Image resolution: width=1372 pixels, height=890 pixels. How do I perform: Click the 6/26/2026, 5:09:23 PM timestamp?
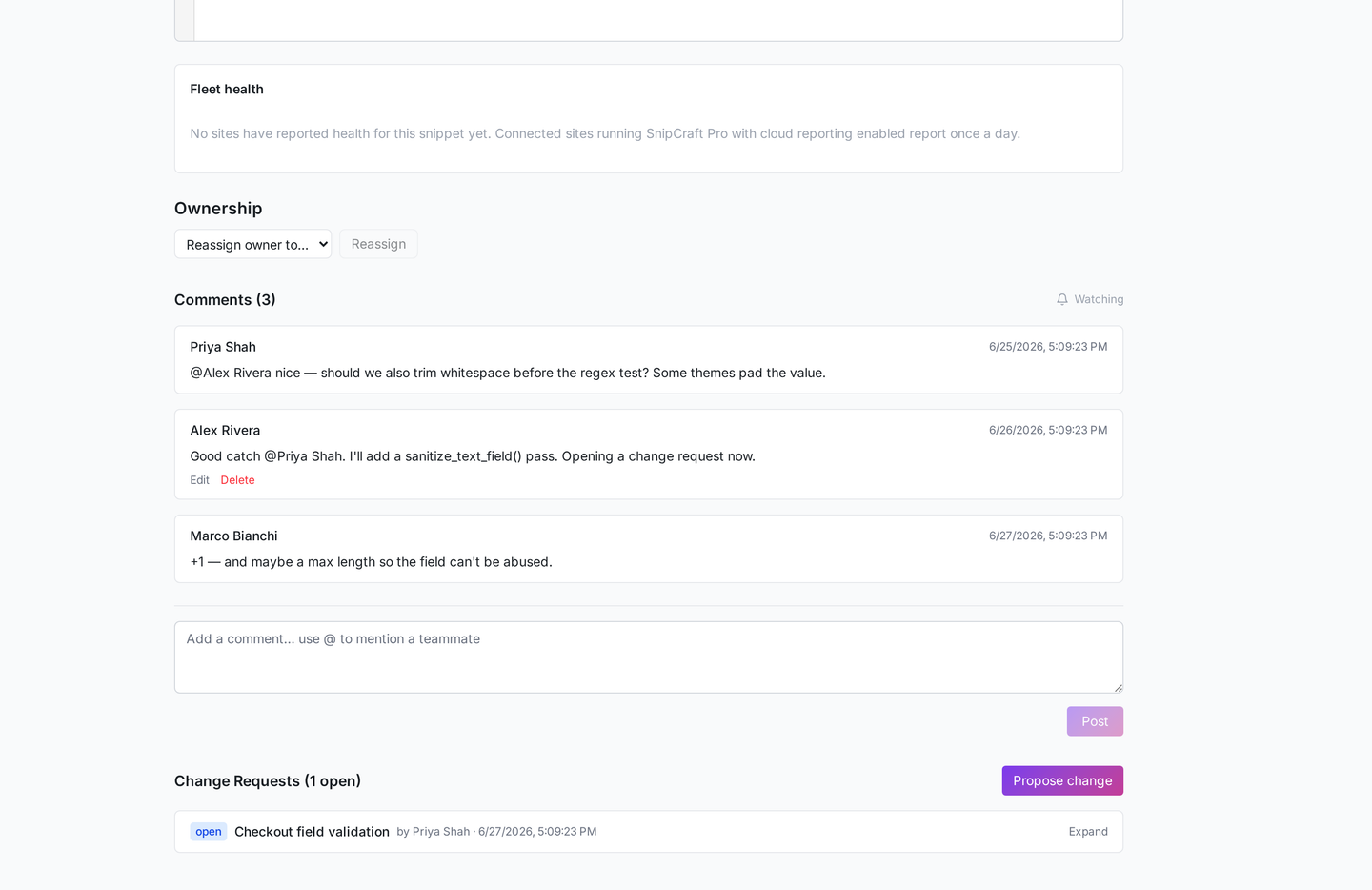tap(1048, 431)
